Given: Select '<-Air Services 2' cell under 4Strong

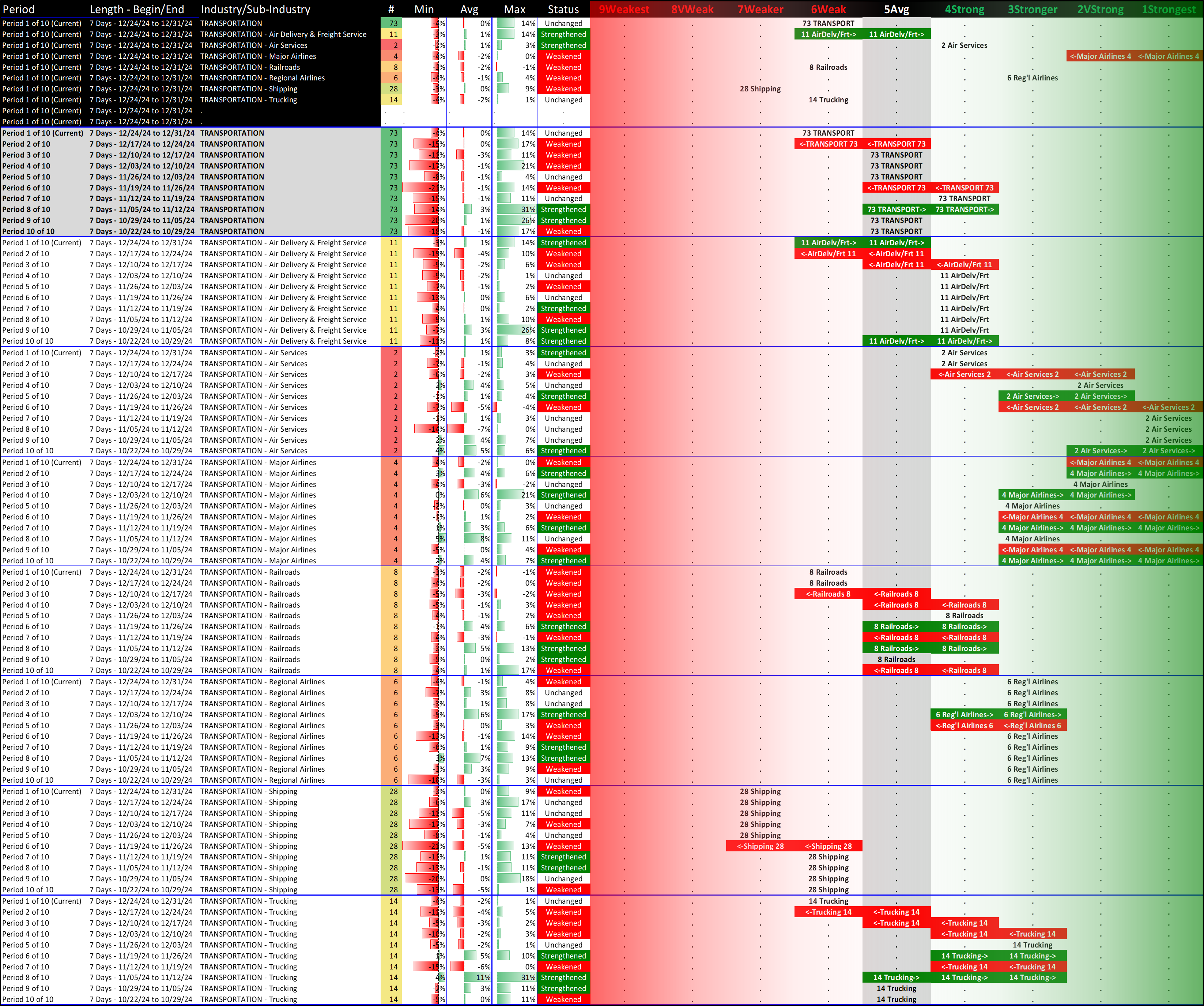Looking at the screenshot, I should pos(965,374).
